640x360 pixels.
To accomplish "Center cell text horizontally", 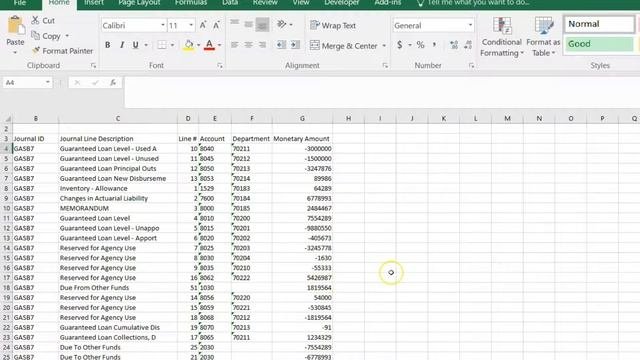I will (x=249, y=45).
